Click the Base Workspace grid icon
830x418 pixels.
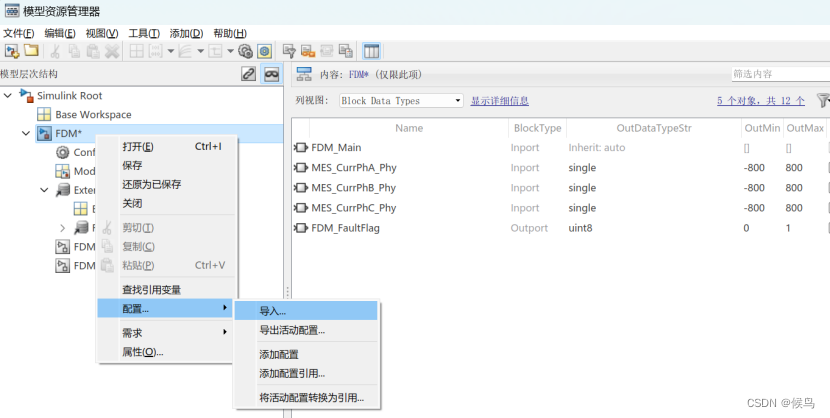tap(44, 114)
